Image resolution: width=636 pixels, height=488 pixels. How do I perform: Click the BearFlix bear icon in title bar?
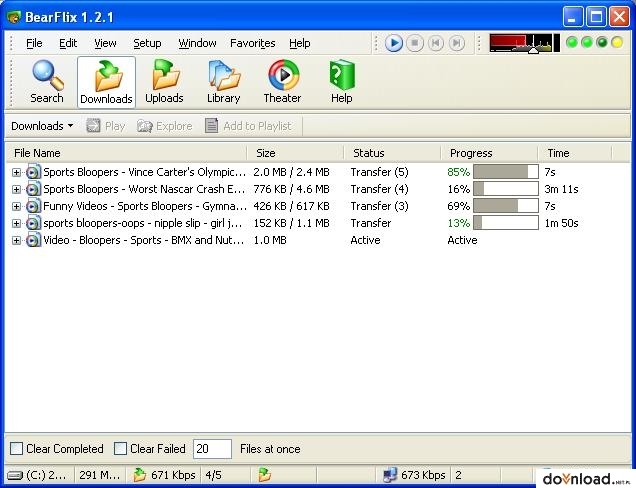(x=13, y=17)
